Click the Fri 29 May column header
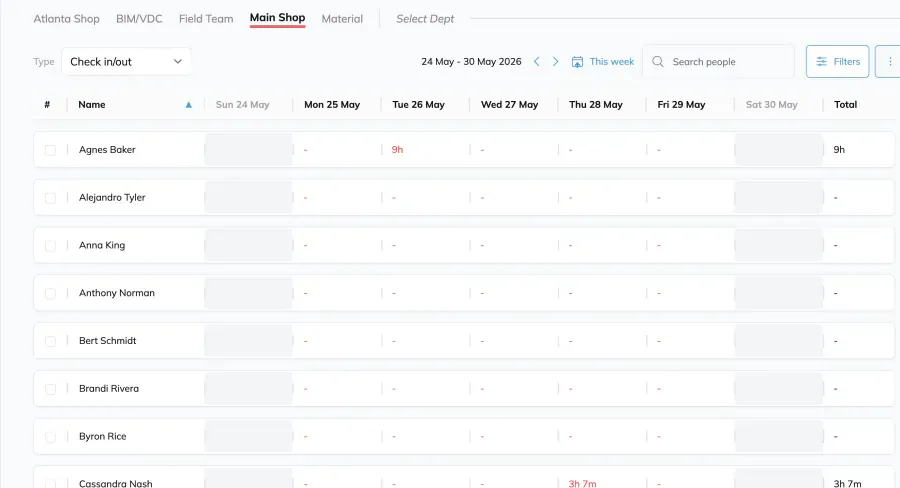This screenshot has width=900, height=488. pyautogui.click(x=681, y=104)
